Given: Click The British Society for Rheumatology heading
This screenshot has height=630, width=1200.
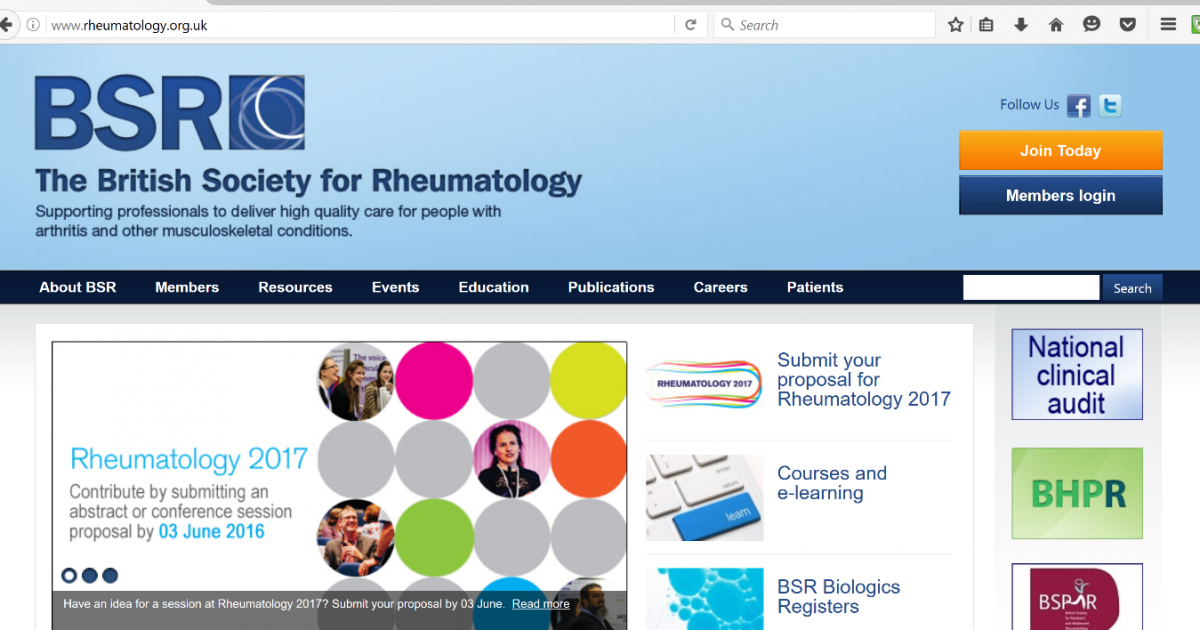Looking at the screenshot, I should click(x=308, y=181).
